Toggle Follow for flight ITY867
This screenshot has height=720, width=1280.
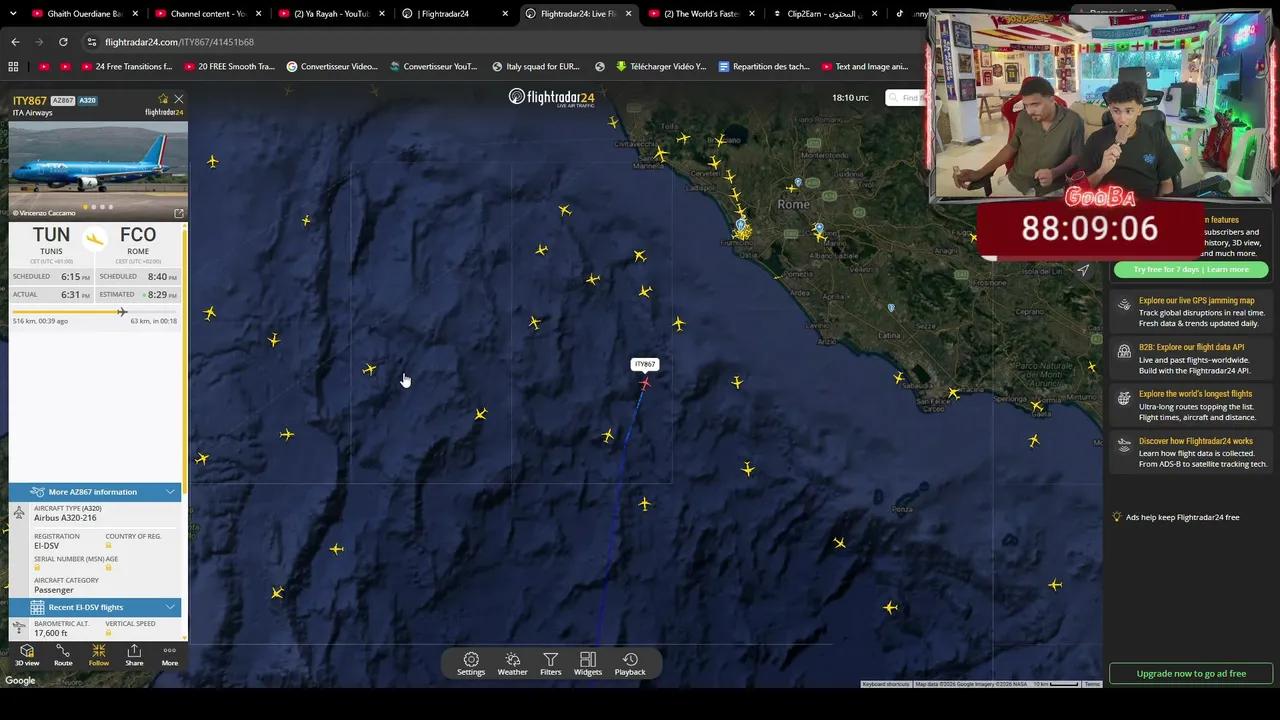click(98, 655)
